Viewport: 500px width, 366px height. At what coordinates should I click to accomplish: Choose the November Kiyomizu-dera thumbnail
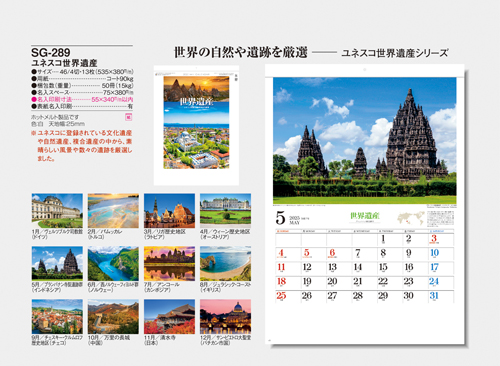169,316
